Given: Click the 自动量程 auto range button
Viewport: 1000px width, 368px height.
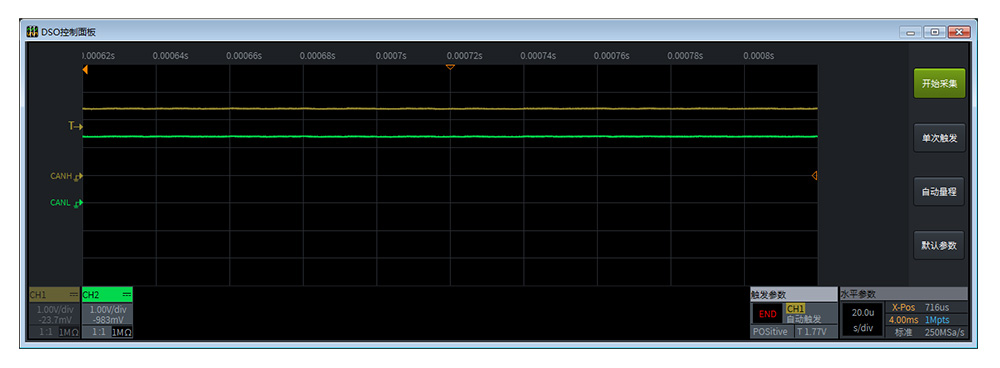Looking at the screenshot, I should [939, 191].
